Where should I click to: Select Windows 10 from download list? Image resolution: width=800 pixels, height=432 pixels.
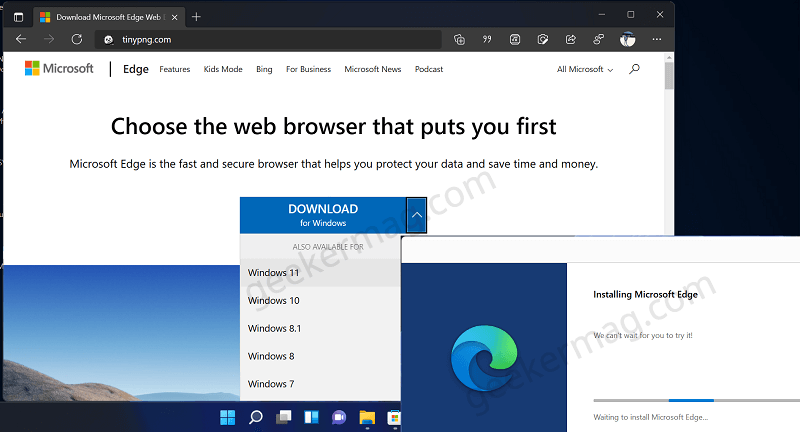[320, 301]
